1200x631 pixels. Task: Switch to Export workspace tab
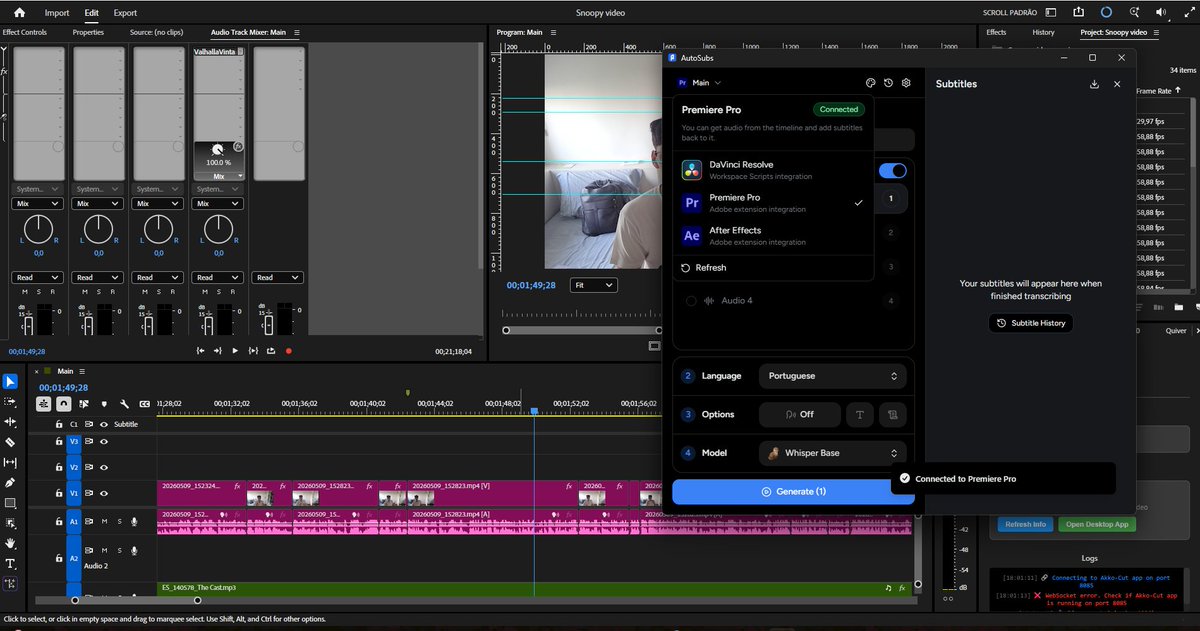pos(125,13)
